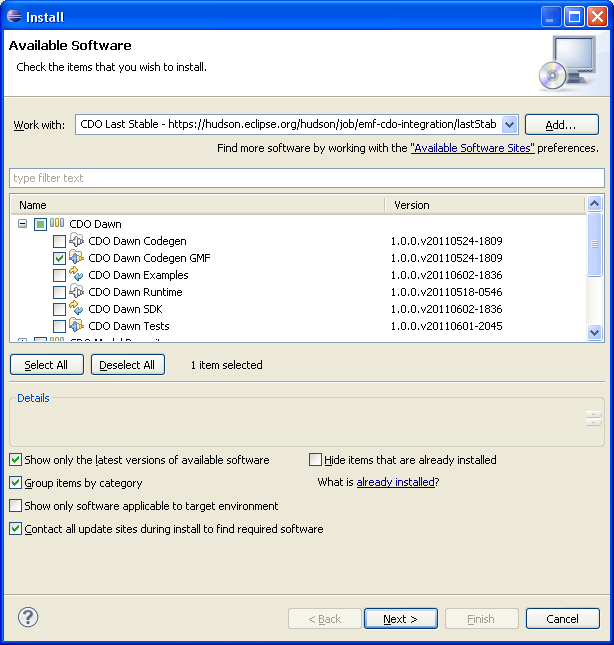Screen dimensions: 614x645
Task: Collapse the CDO Dawn tree node
Action: [23, 224]
